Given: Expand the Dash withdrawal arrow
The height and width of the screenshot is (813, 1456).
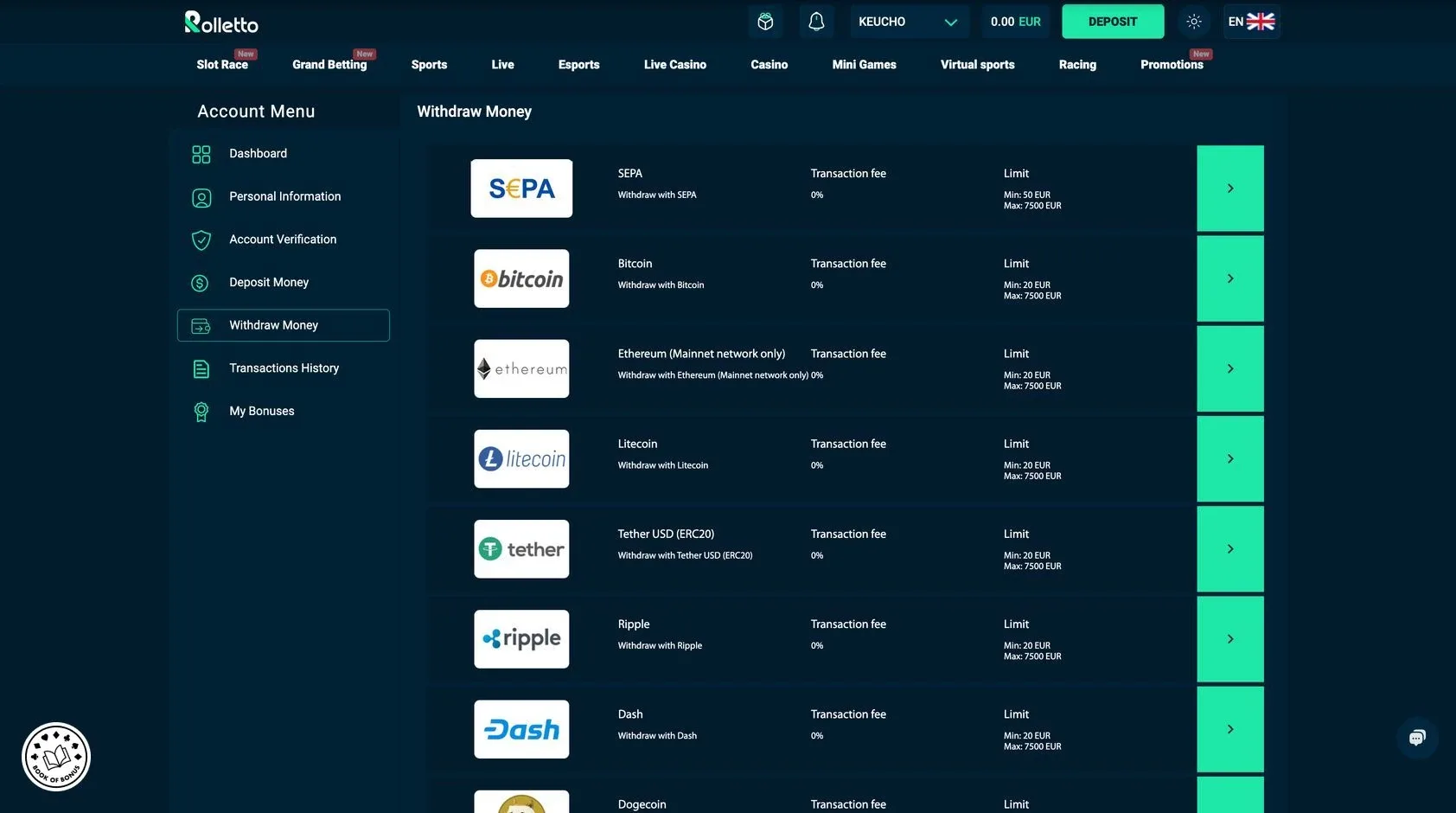Looking at the screenshot, I should pyautogui.click(x=1230, y=729).
